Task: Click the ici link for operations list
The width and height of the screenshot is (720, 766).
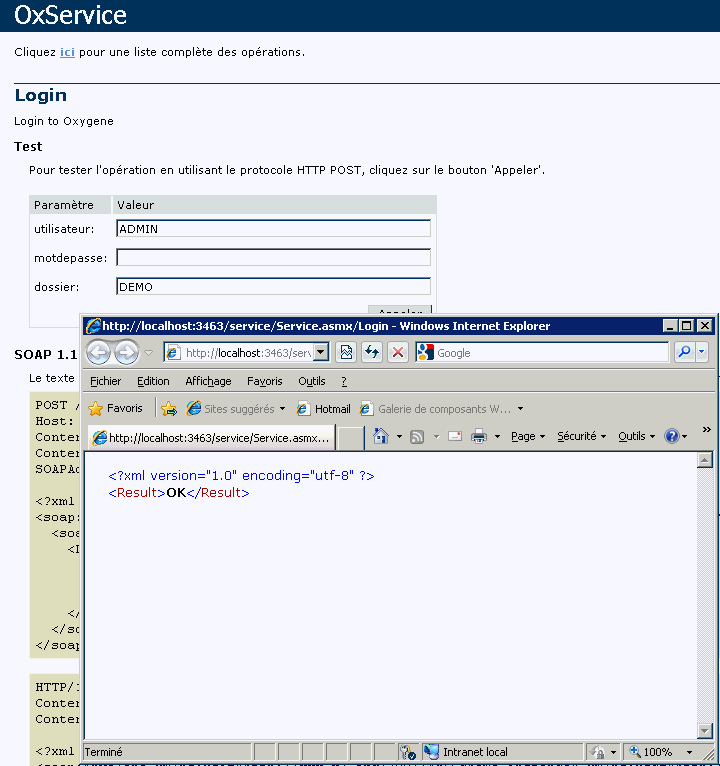Action: (67, 52)
